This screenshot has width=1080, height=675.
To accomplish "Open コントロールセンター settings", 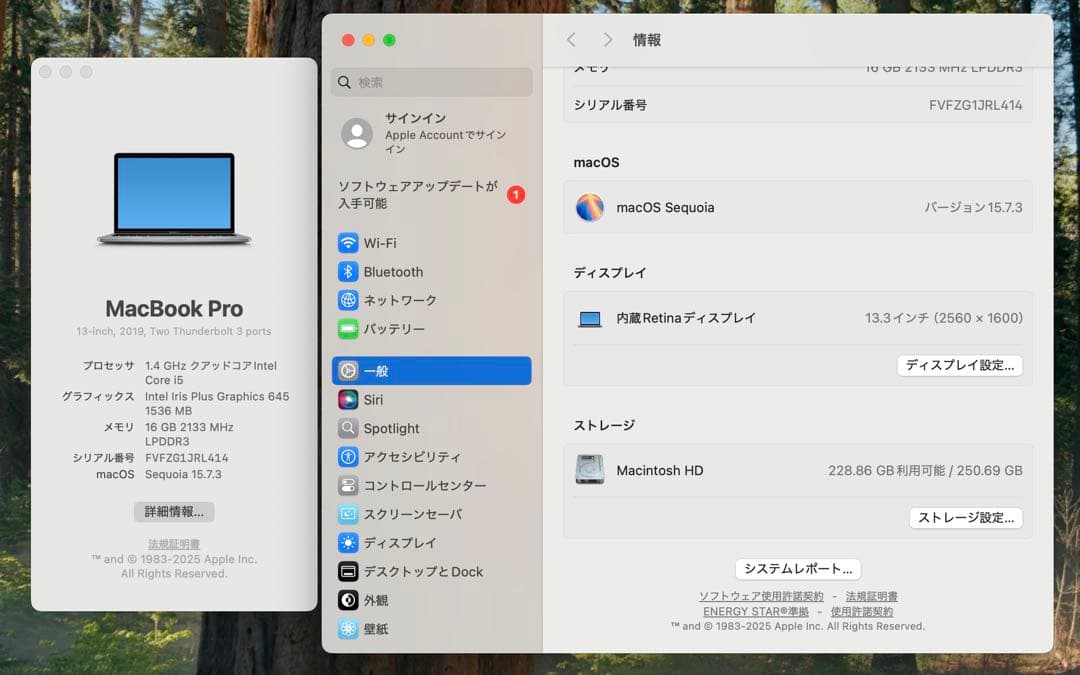I will click(x=402, y=485).
